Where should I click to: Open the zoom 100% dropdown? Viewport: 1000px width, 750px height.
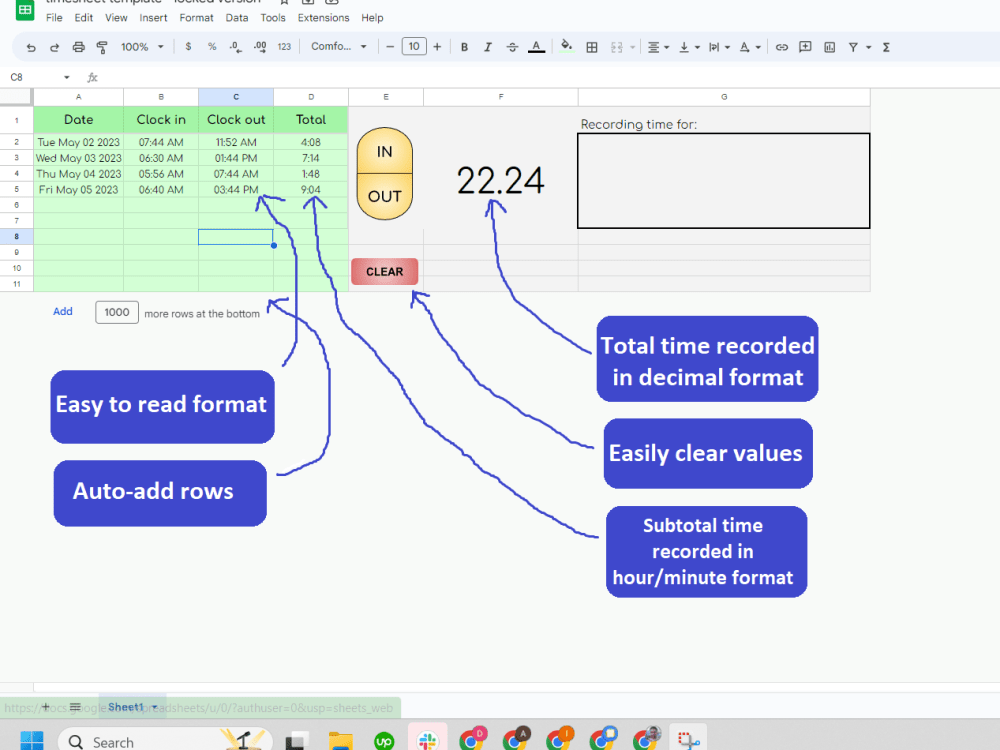(x=142, y=47)
